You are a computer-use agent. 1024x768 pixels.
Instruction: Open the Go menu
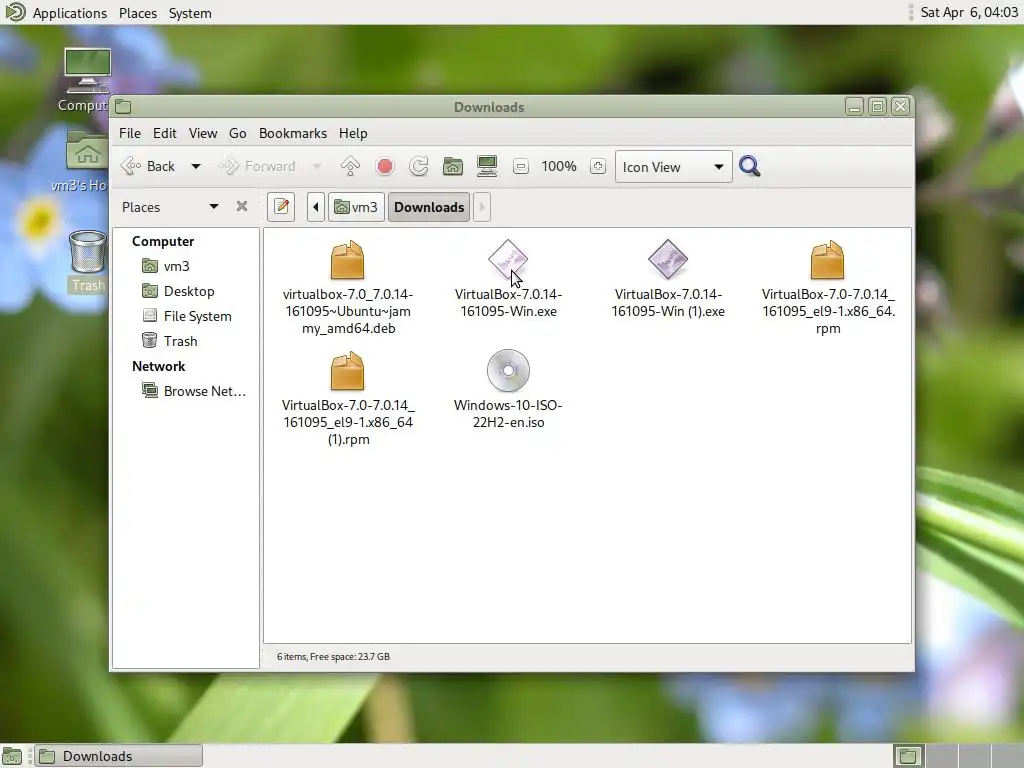pos(238,133)
